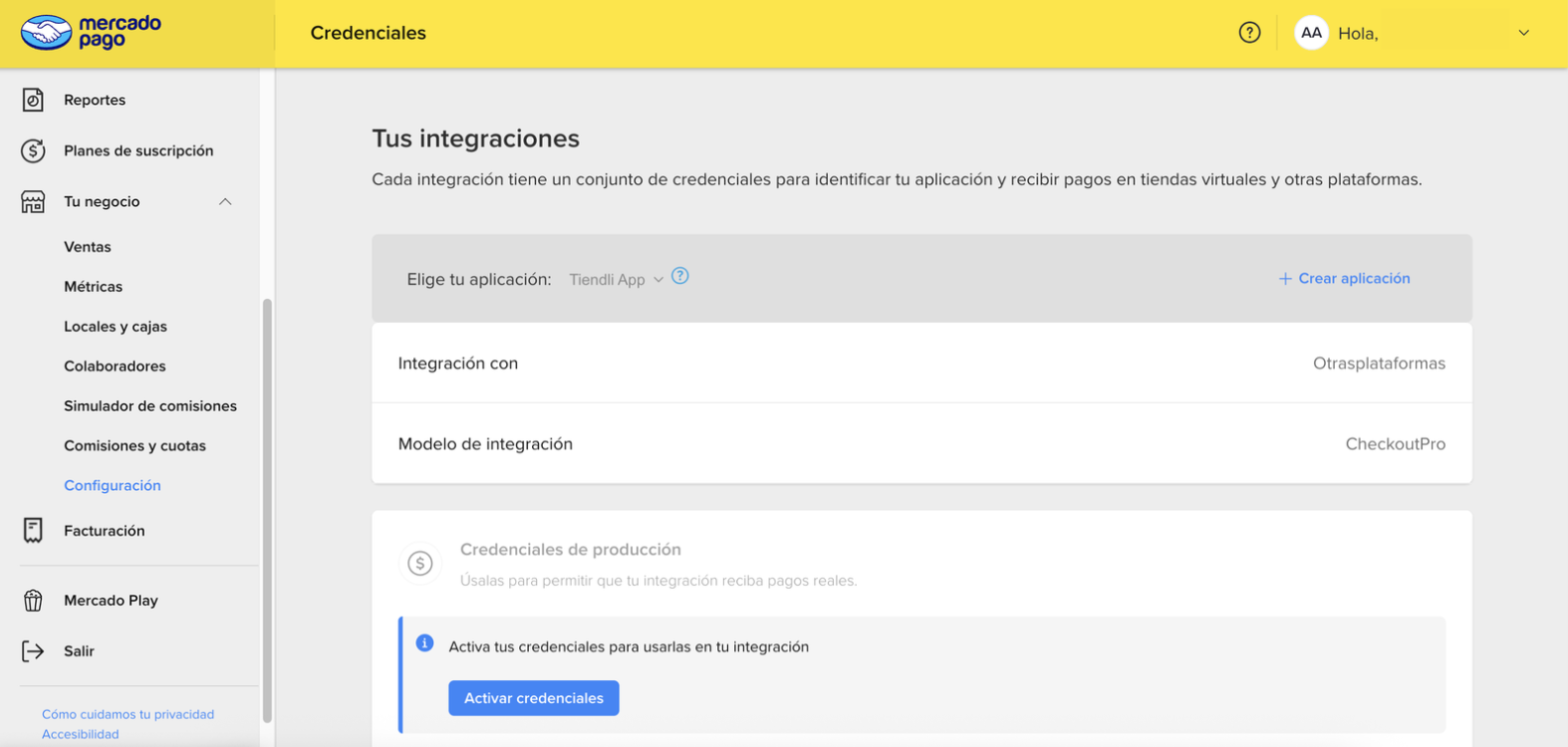The width and height of the screenshot is (1568, 747).
Task: Click the Credenciales page title
Action: 369,33
